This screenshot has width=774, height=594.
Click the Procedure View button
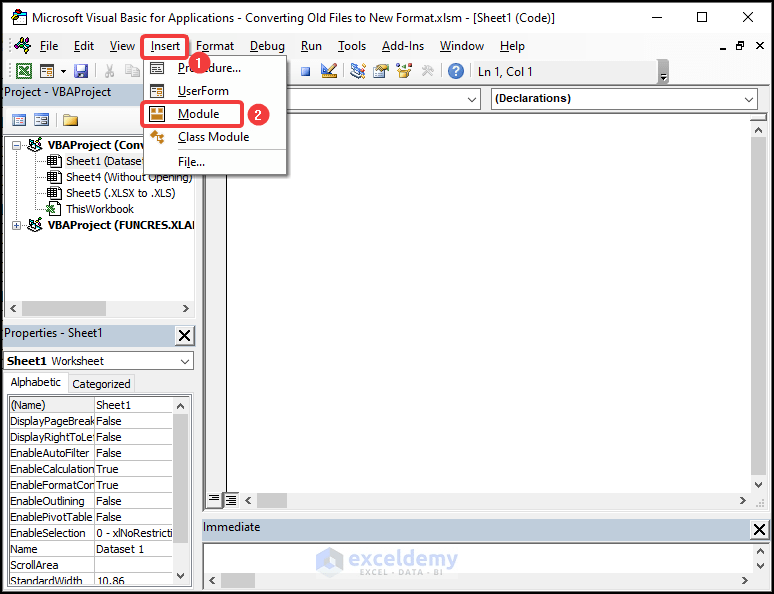click(x=214, y=500)
